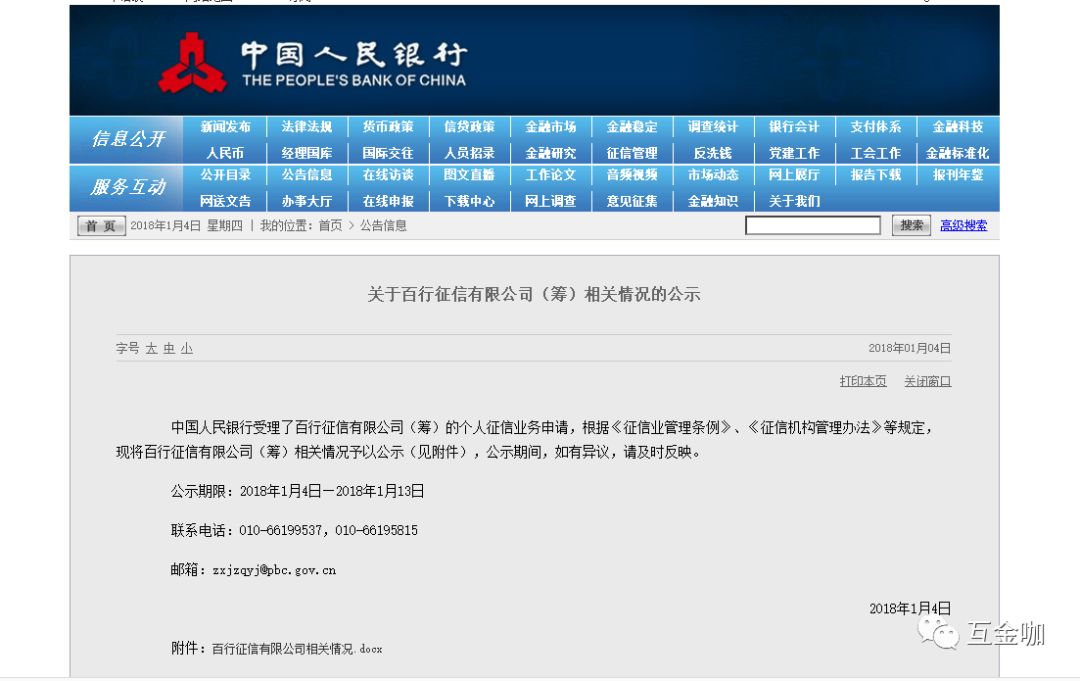Click the article title 关于百行征信有限公司（筹）相关情况的公示
The height and width of the screenshot is (681, 1080).
click(534, 295)
